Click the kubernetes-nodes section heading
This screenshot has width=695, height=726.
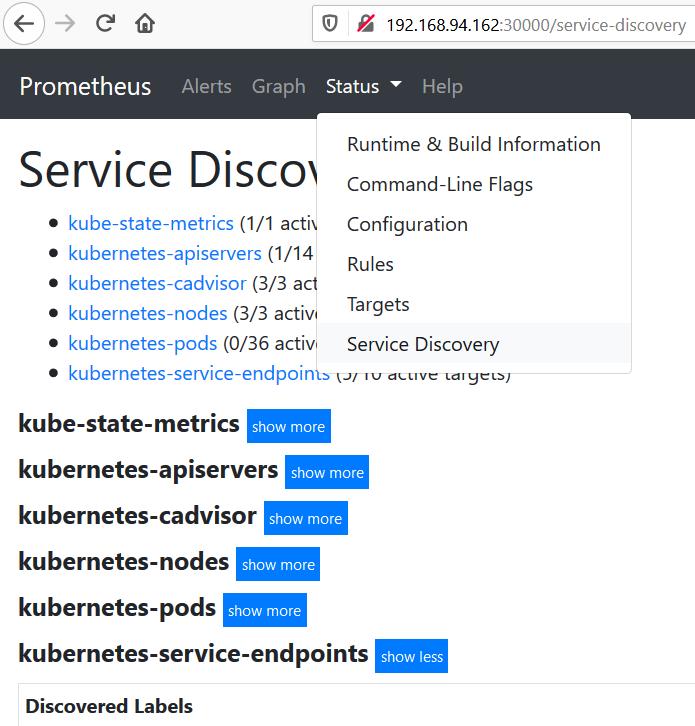coord(124,562)
